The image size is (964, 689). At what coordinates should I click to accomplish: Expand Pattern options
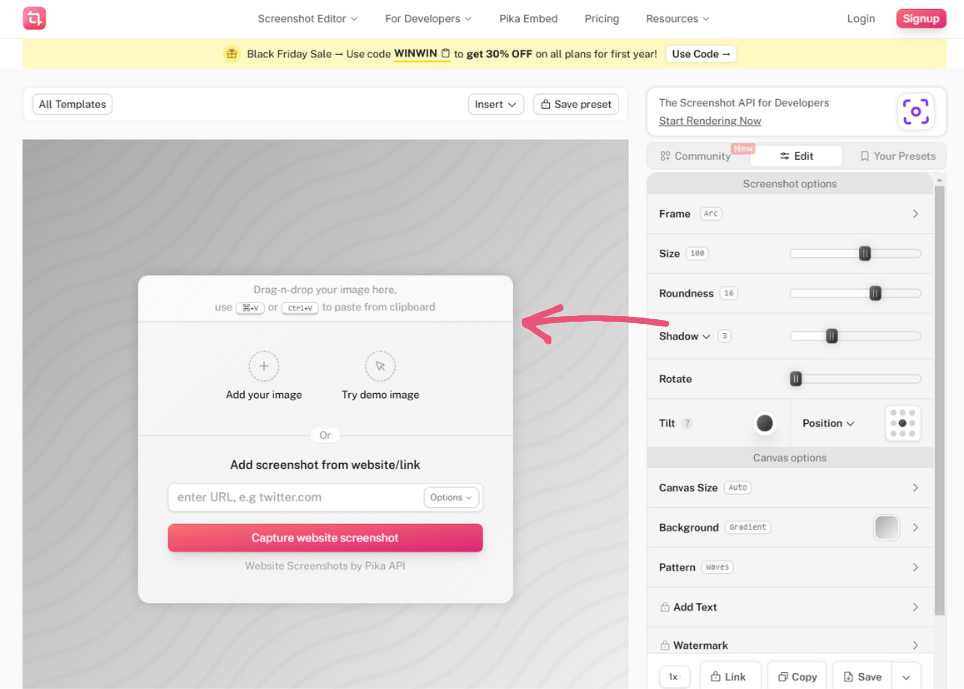(789, 567)
